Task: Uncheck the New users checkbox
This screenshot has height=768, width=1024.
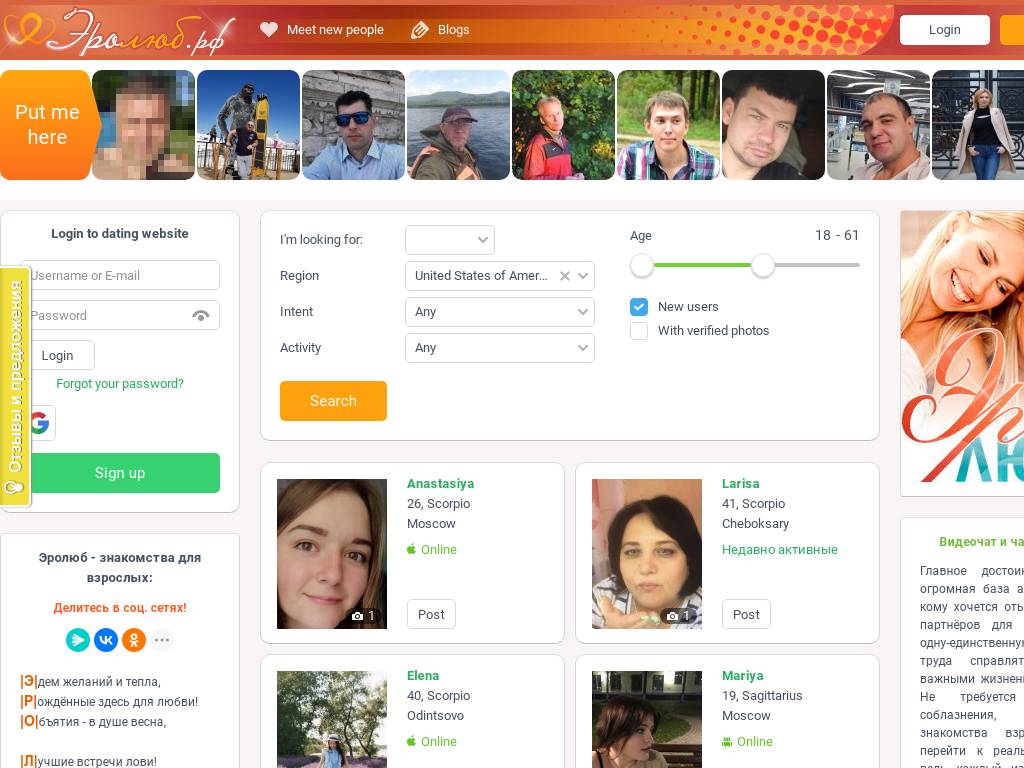Action: click(639, 307)
